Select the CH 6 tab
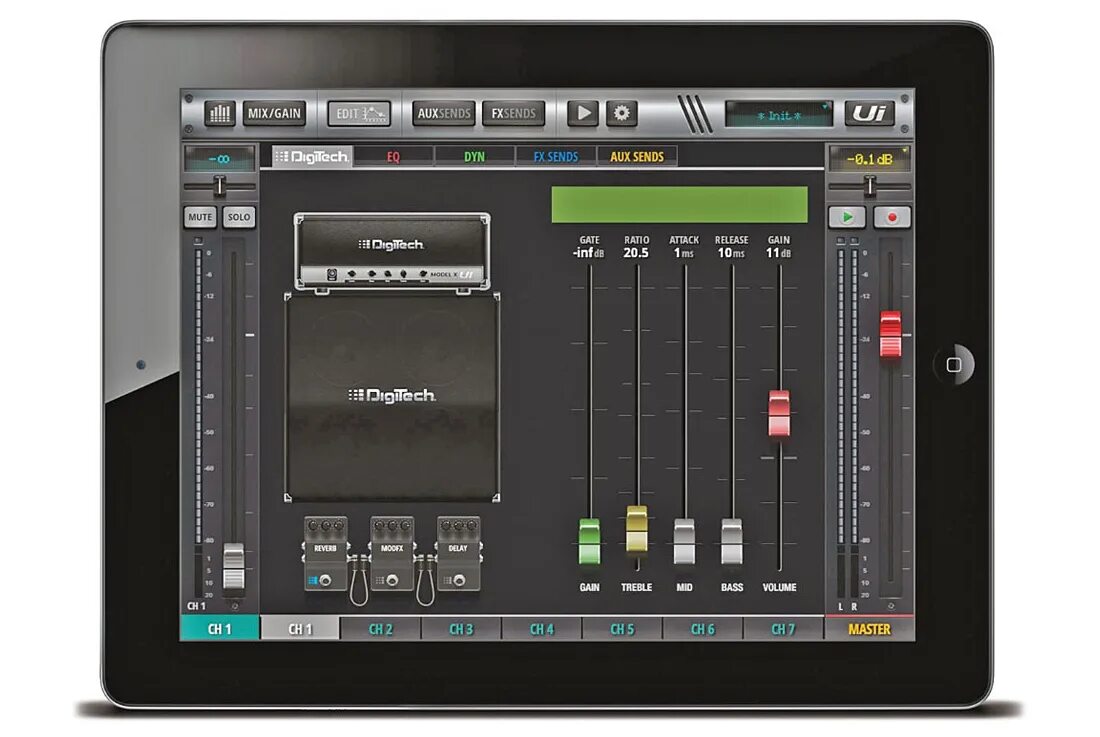 click(703, 628)
